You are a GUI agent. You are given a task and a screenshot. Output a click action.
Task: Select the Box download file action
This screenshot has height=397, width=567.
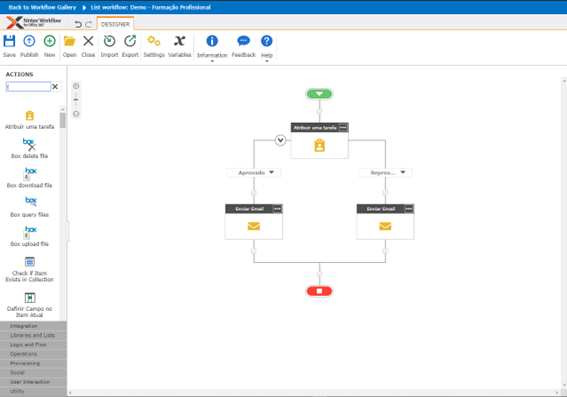pyautogui.click(x=30, y=178)
